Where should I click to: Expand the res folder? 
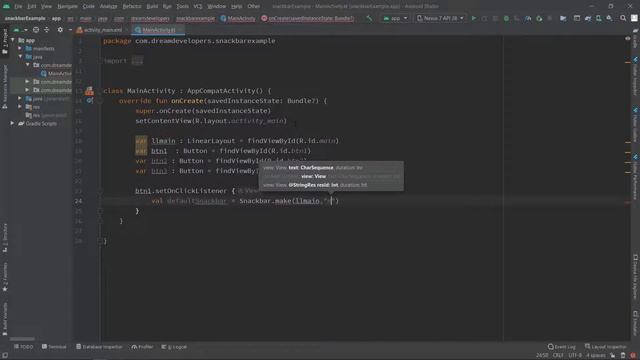click(20, 107)
